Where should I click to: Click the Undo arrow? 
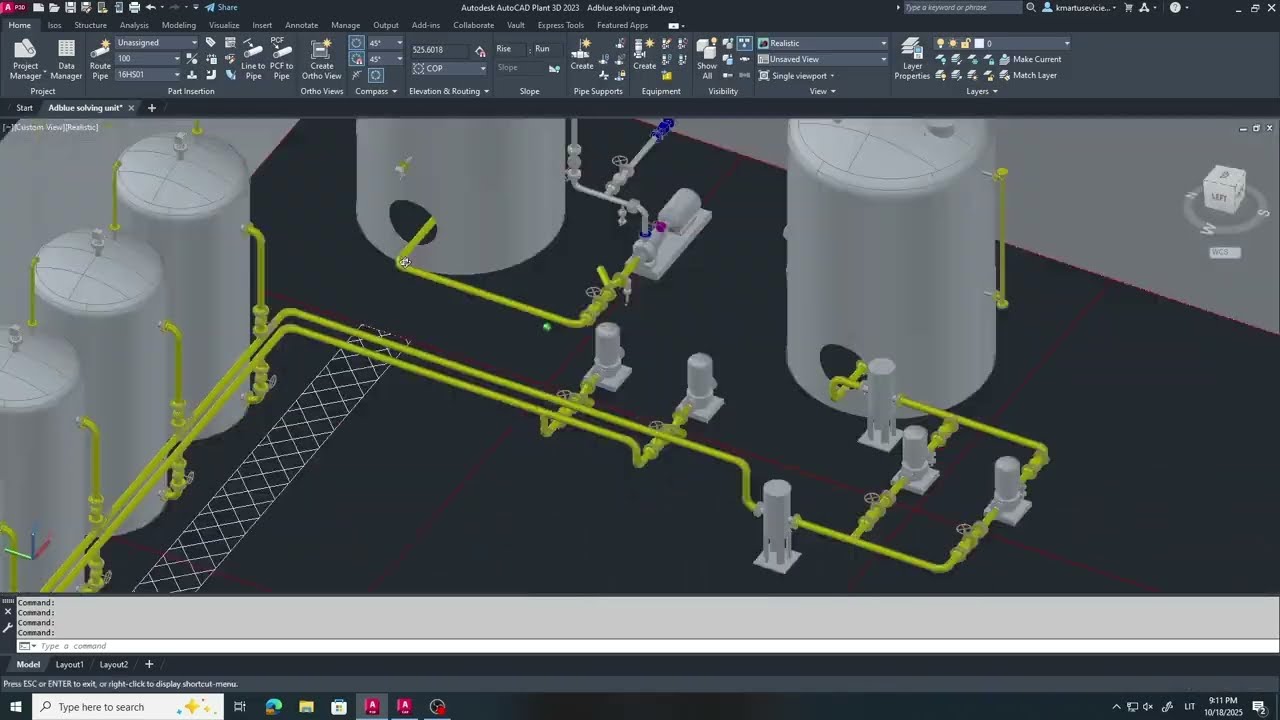(x=150, y=7)
